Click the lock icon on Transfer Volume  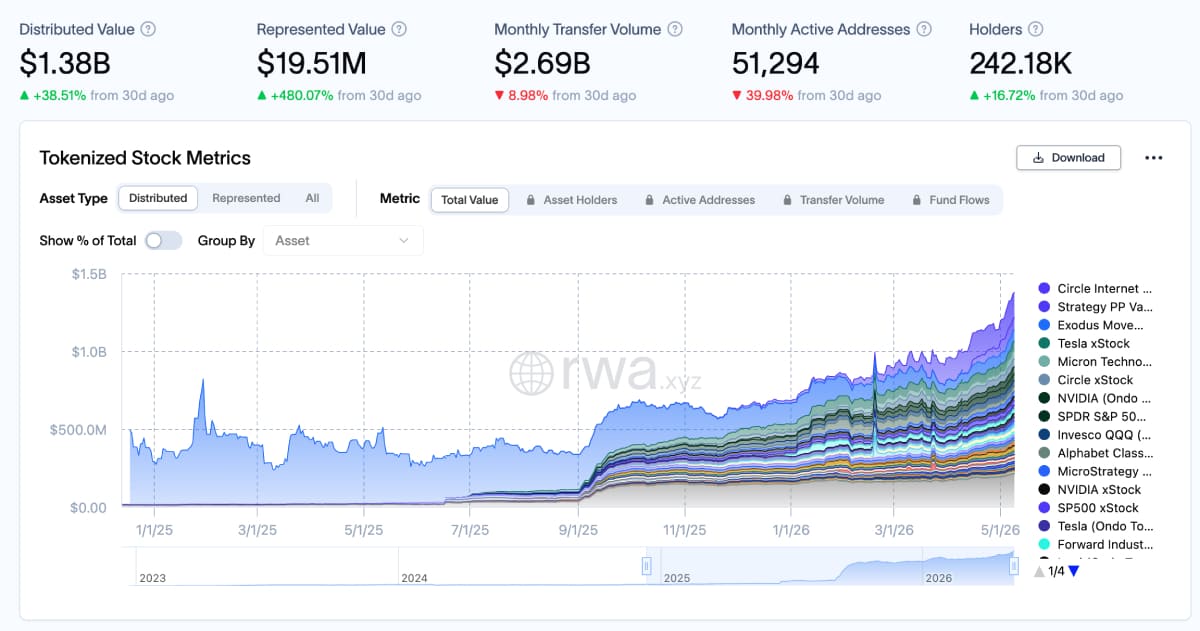(x=788, y=200)
